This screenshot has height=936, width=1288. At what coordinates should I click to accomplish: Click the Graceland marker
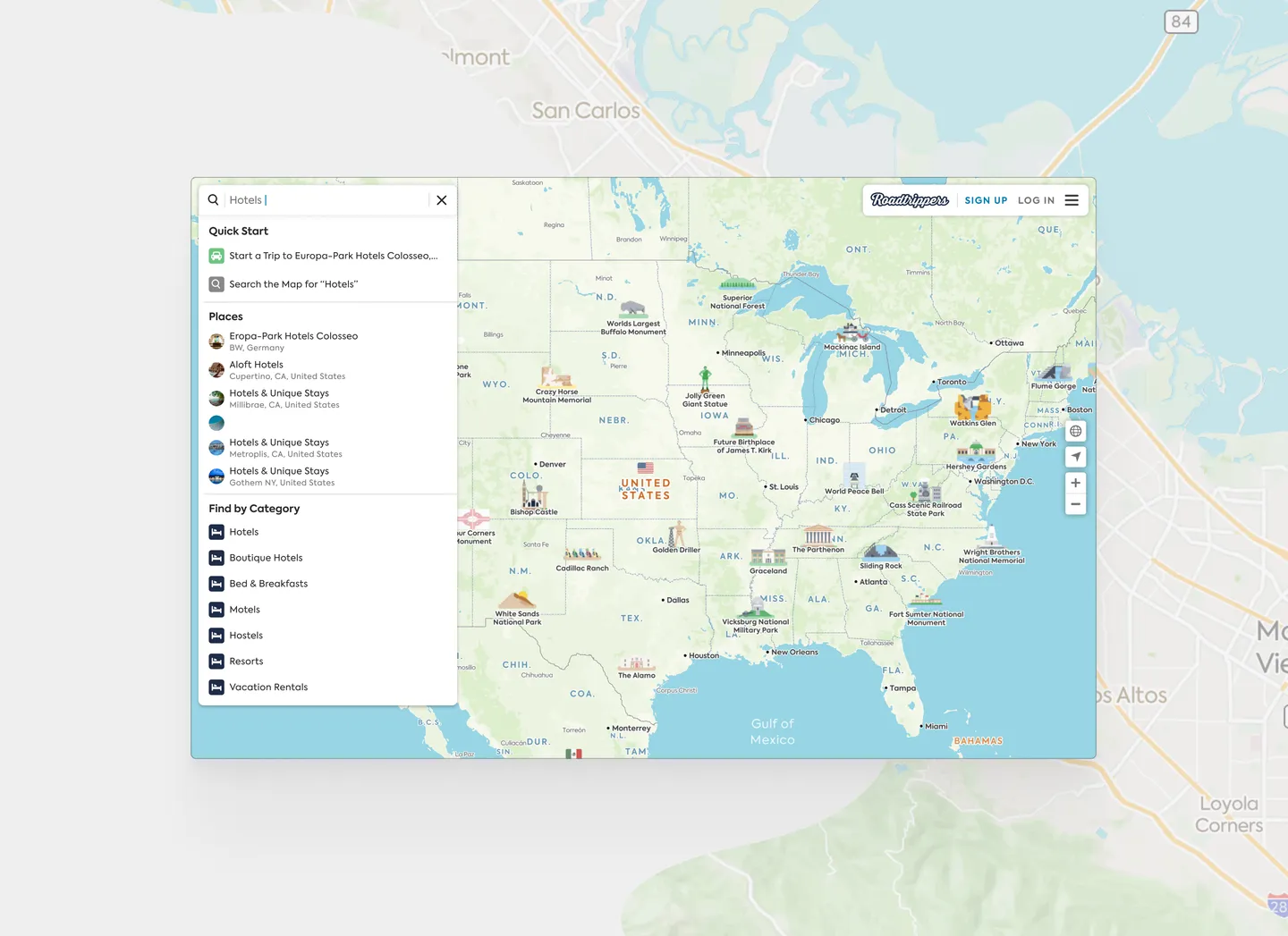tap(768, 562)
